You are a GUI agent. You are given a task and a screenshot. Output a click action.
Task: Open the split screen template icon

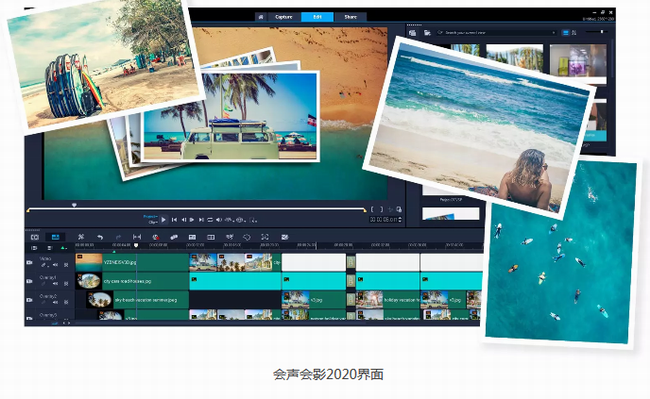(x=211, y=237)
